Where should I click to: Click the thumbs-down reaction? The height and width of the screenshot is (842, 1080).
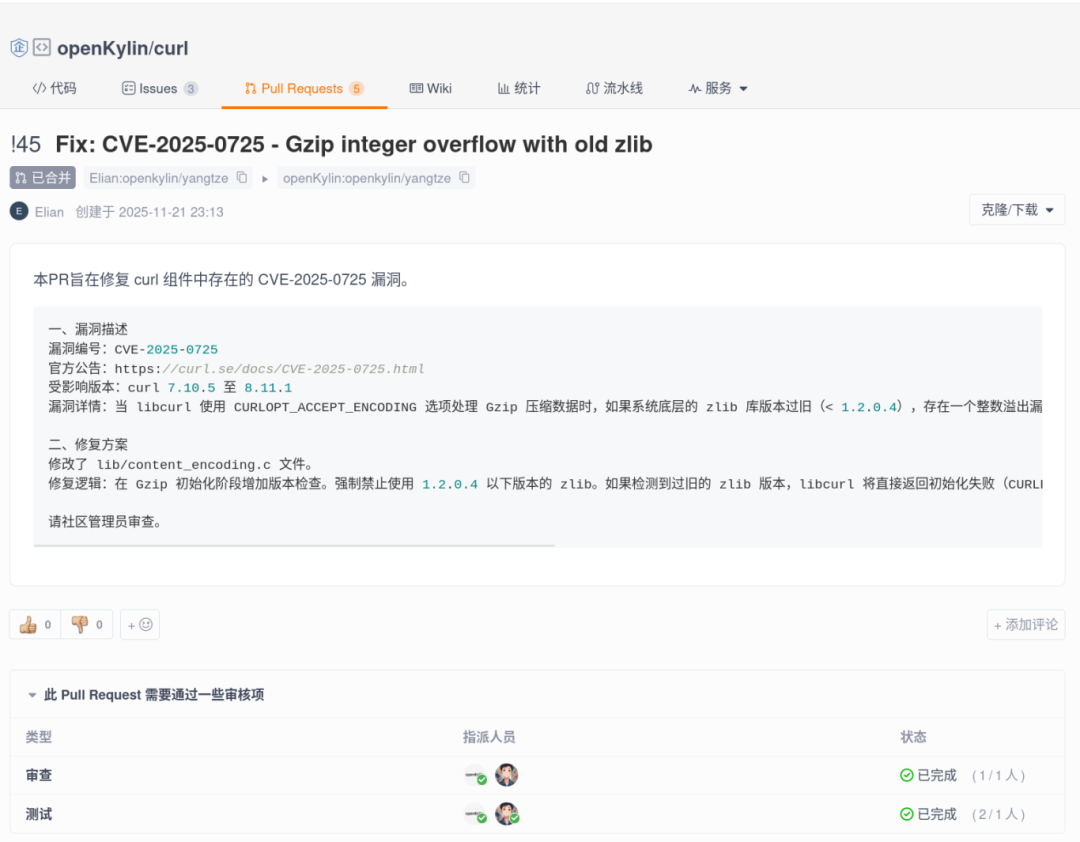(x=87, y=625)
